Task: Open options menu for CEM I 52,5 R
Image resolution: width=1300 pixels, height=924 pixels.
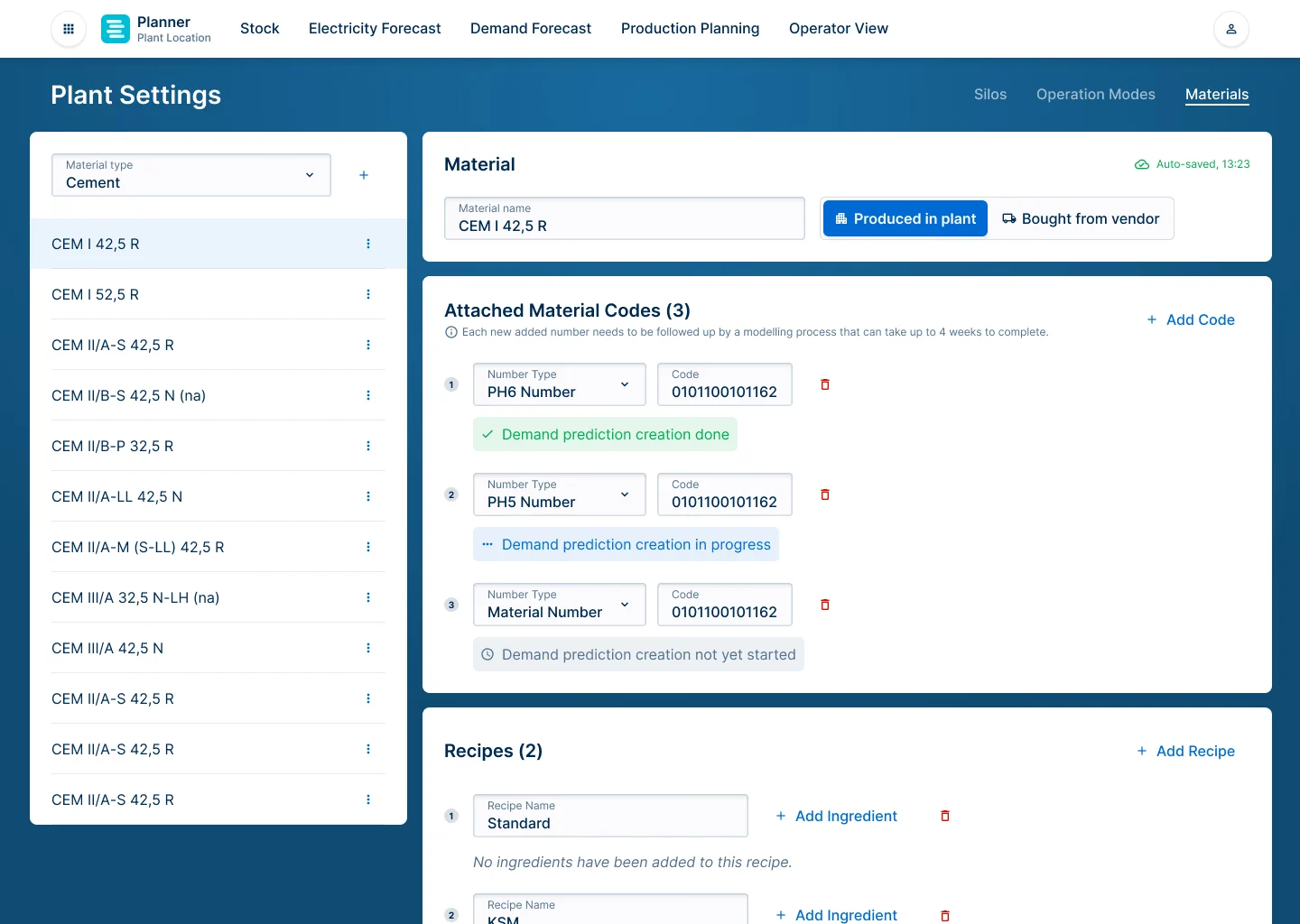Action: coord(368,294)
